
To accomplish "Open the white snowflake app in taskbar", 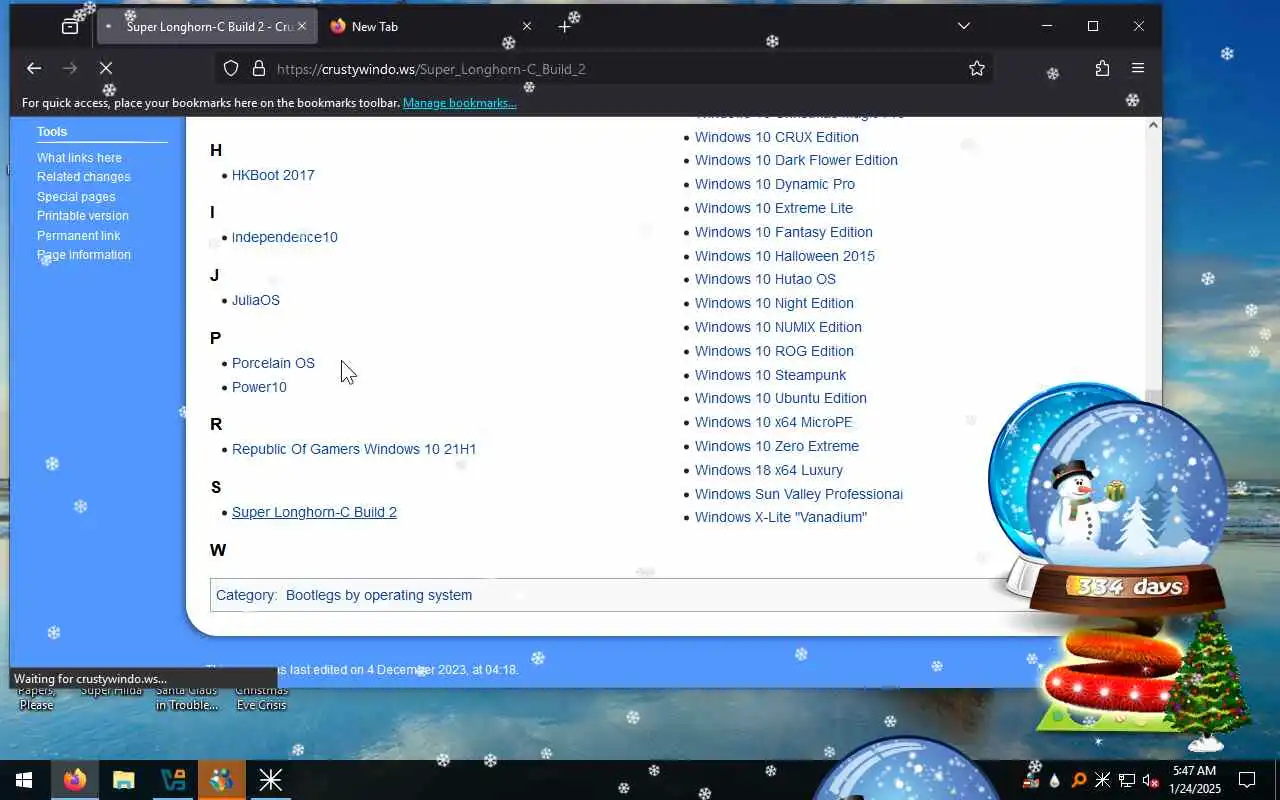I will (270, 780).
